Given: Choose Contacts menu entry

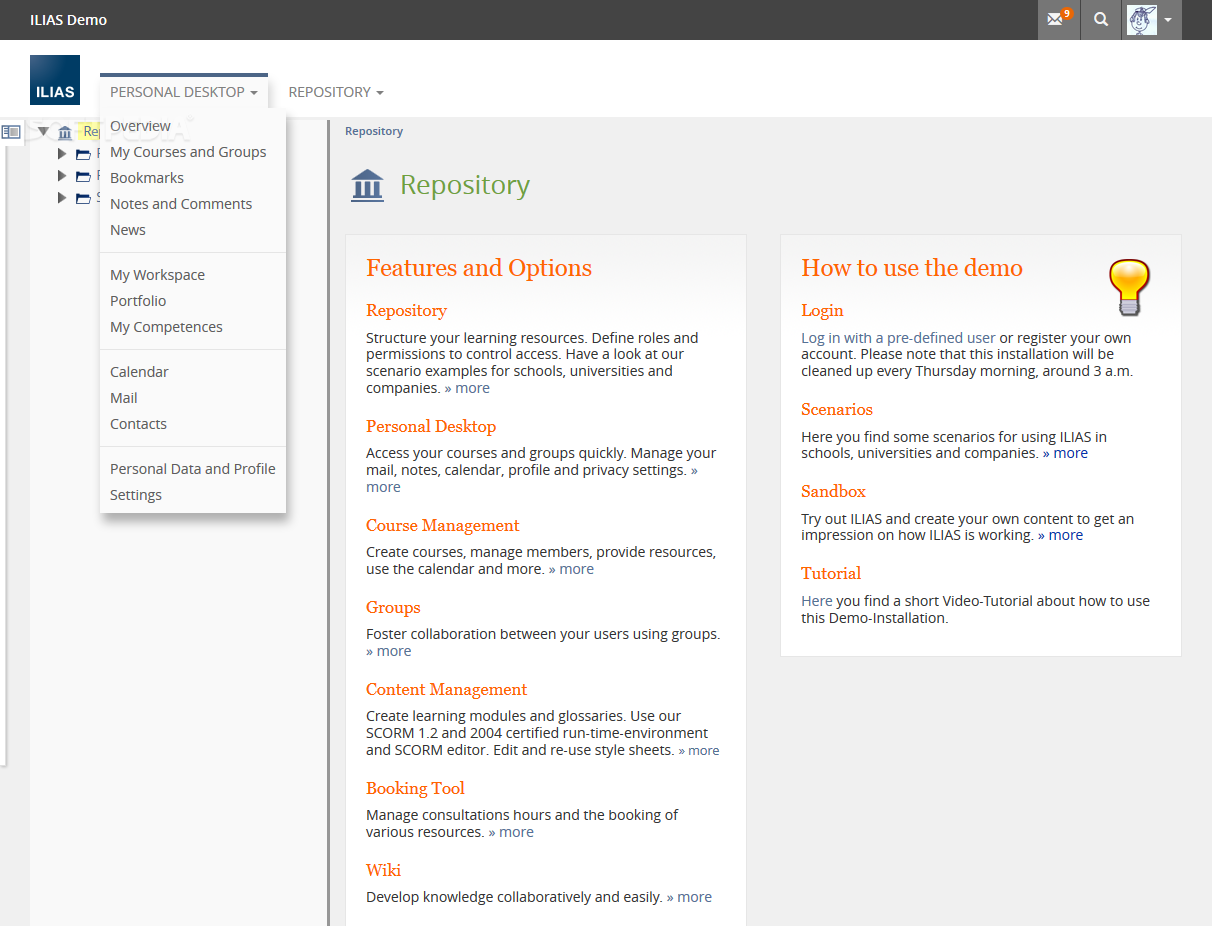Looking at the screenshot, I should coord(138,424).
